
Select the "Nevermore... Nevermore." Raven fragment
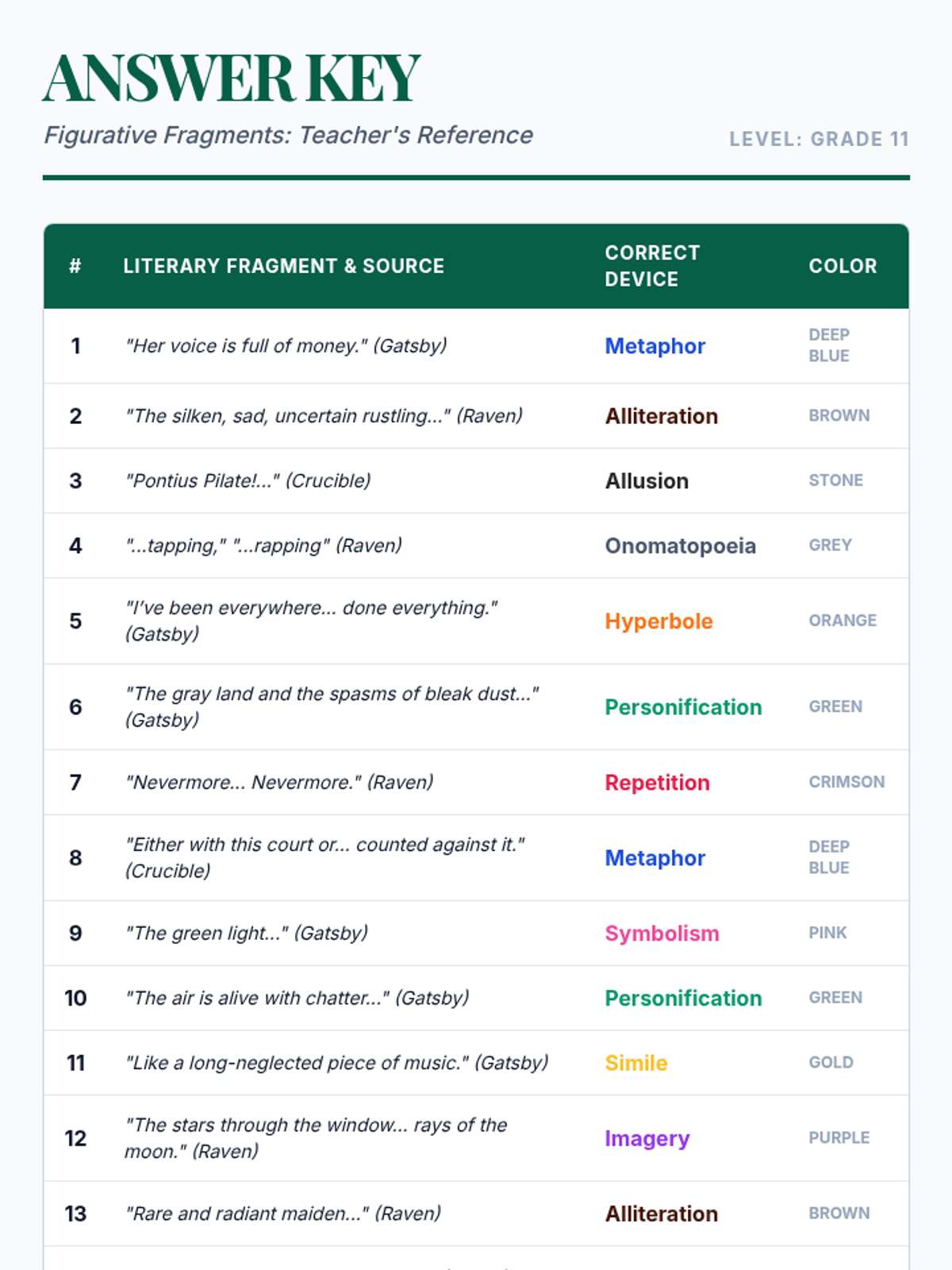click(x=279, y=783)
